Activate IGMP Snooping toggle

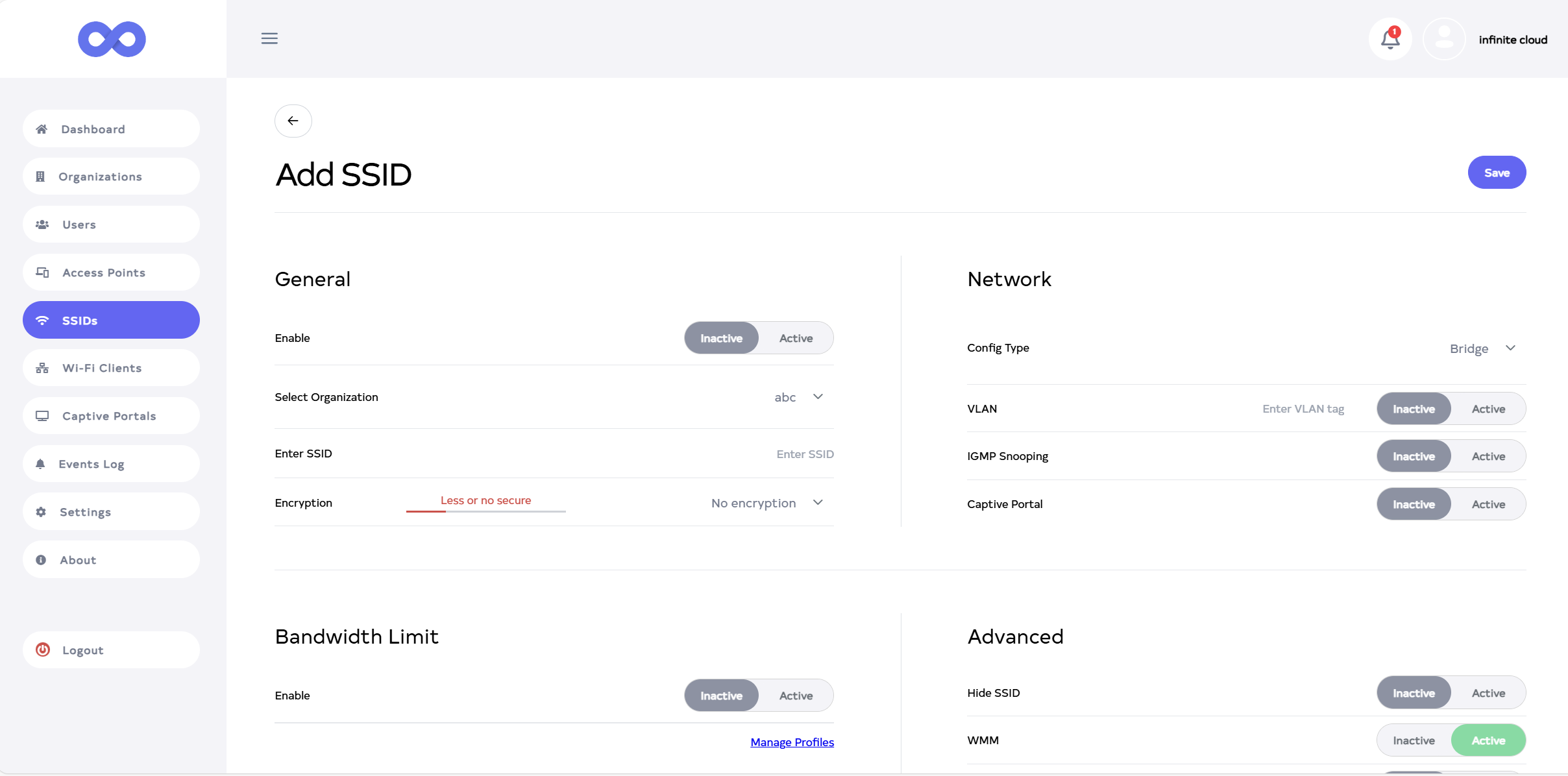point(1488,456)
